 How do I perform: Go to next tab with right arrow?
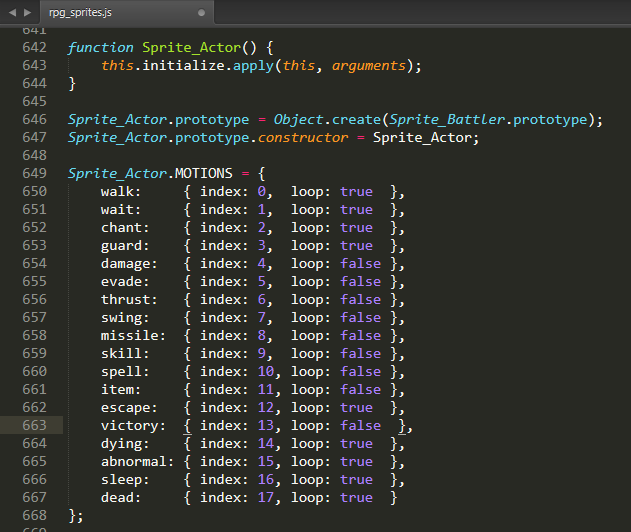[x=27, y=13]
